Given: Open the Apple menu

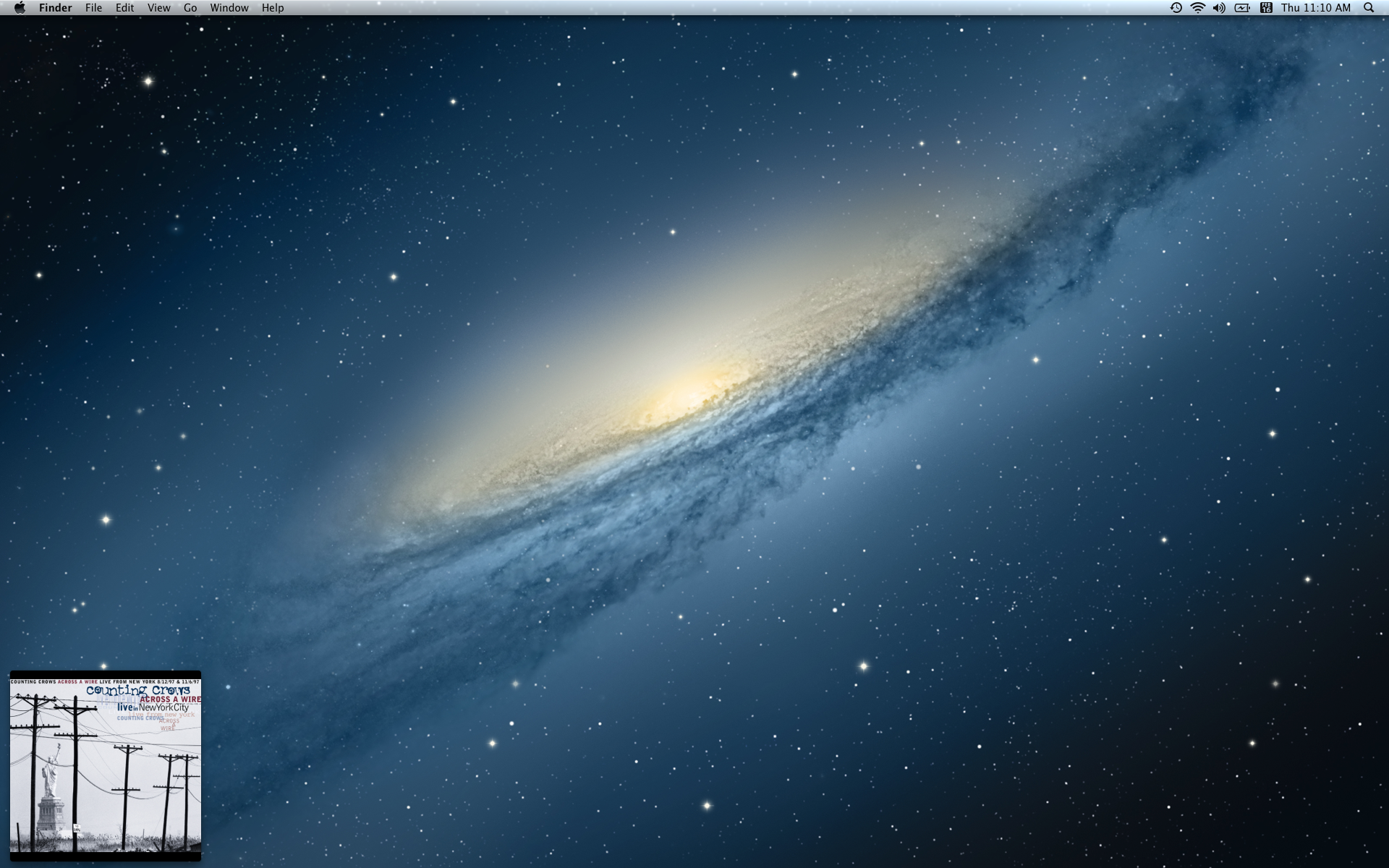Looking at the screenshot, I should point(20,8).
